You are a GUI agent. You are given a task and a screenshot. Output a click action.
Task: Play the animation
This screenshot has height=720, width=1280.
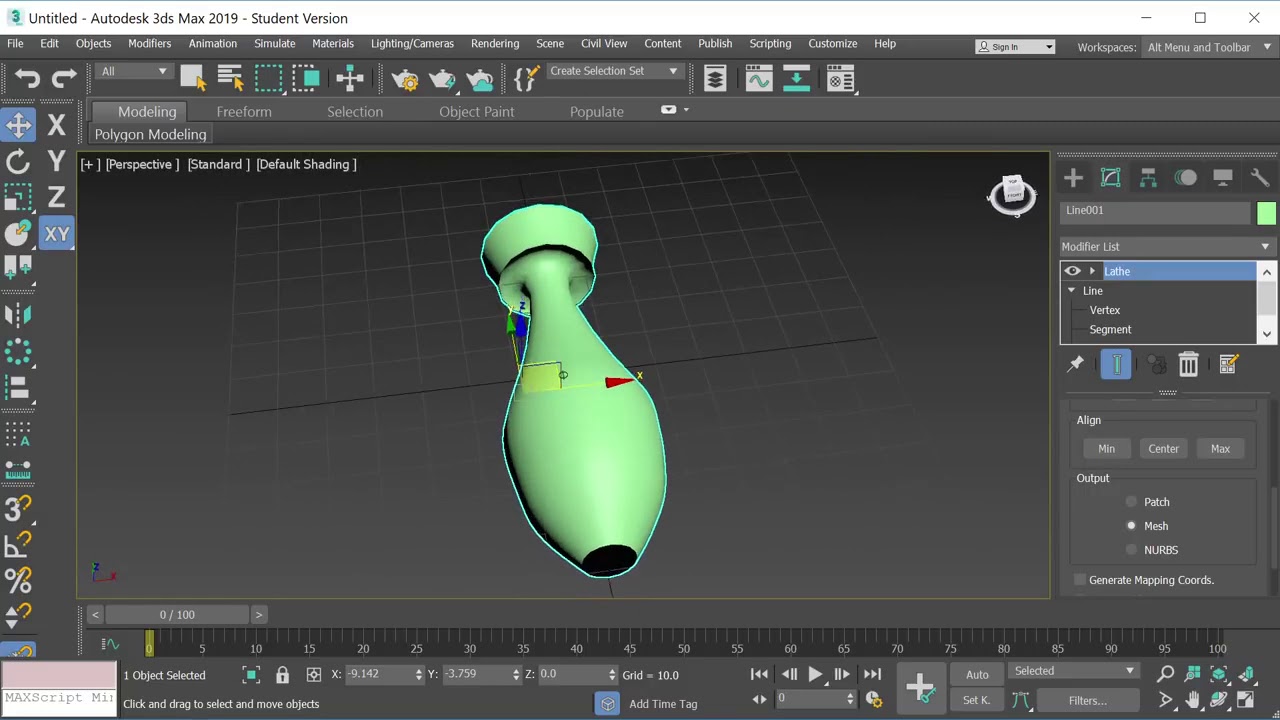815,675
